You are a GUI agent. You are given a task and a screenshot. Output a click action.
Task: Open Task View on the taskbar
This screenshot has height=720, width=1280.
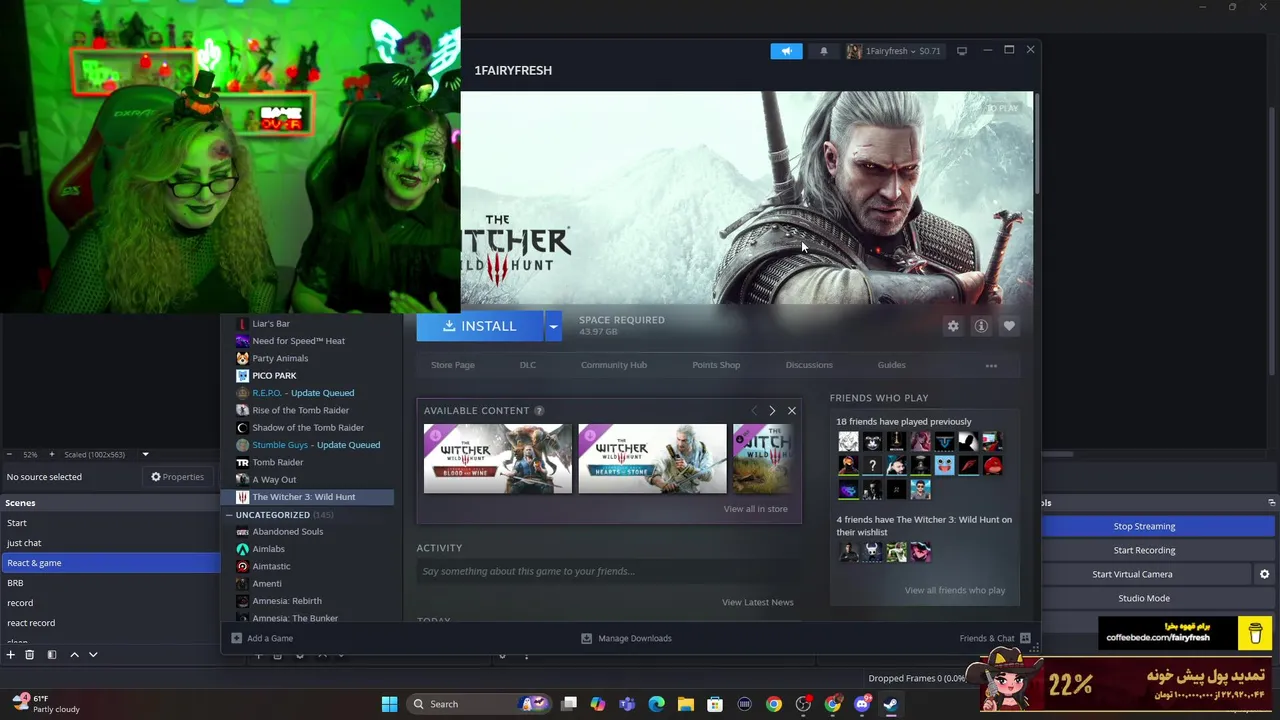tap(569, 704)
